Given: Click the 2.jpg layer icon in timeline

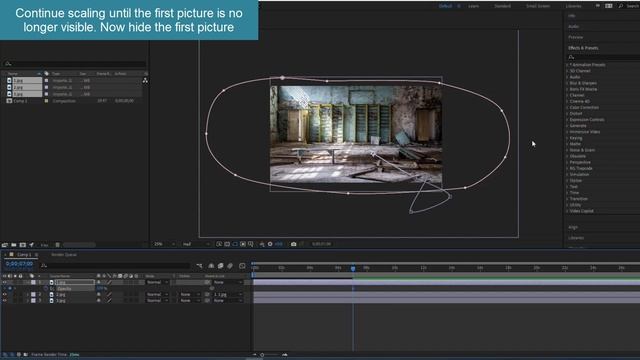Looking at the screenshot, I should (51, 294).
